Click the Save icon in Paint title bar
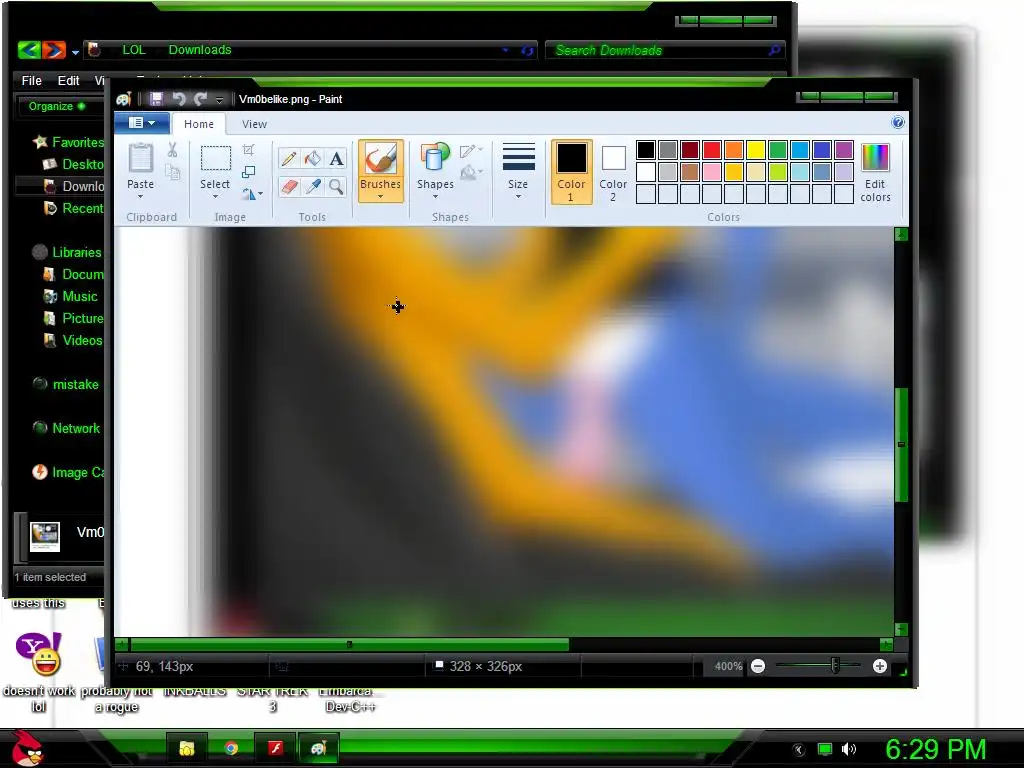The height and width of the screenshot is (768, 1024). (156, 99)
